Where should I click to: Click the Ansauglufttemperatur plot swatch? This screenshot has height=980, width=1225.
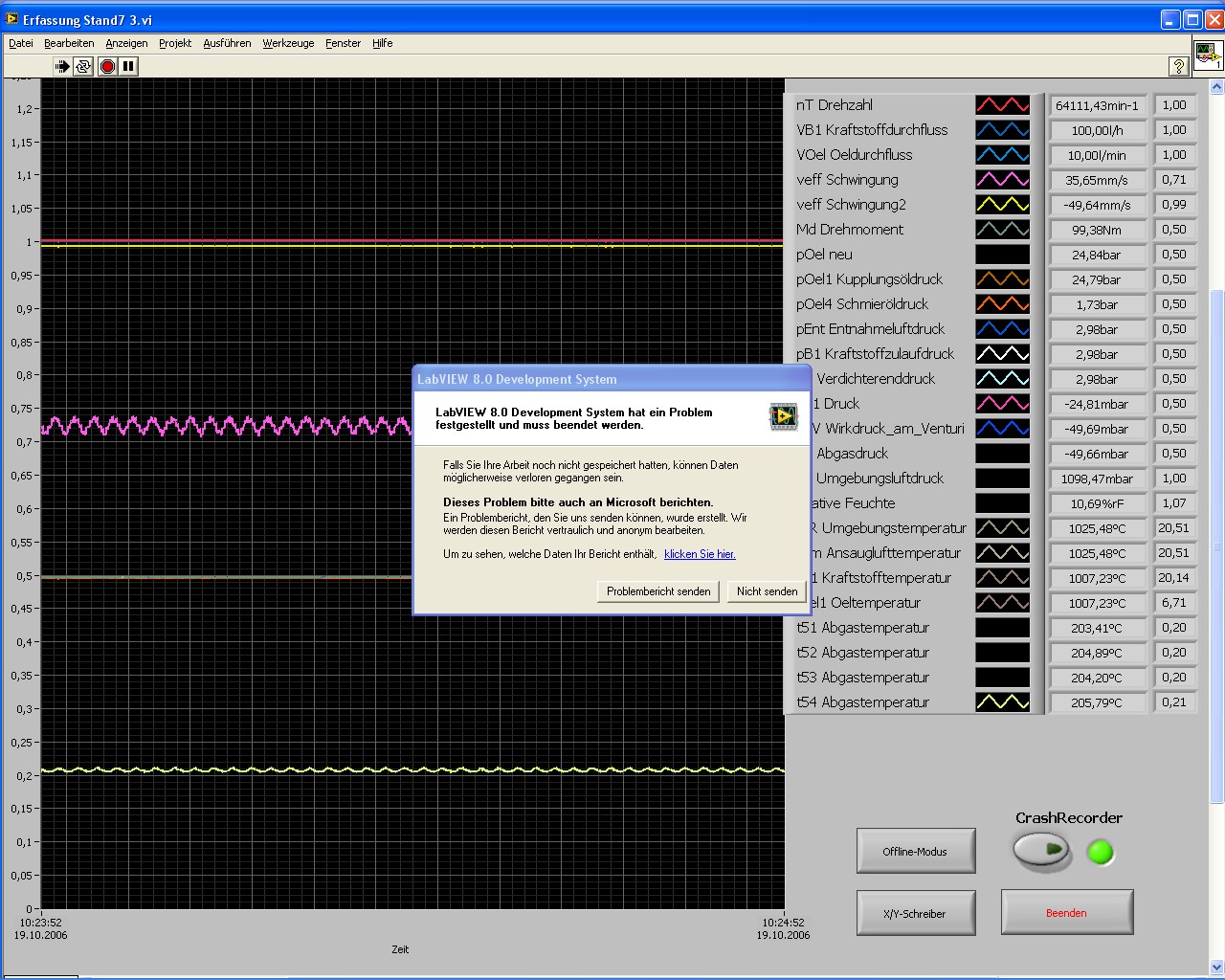coord(1003,553)
